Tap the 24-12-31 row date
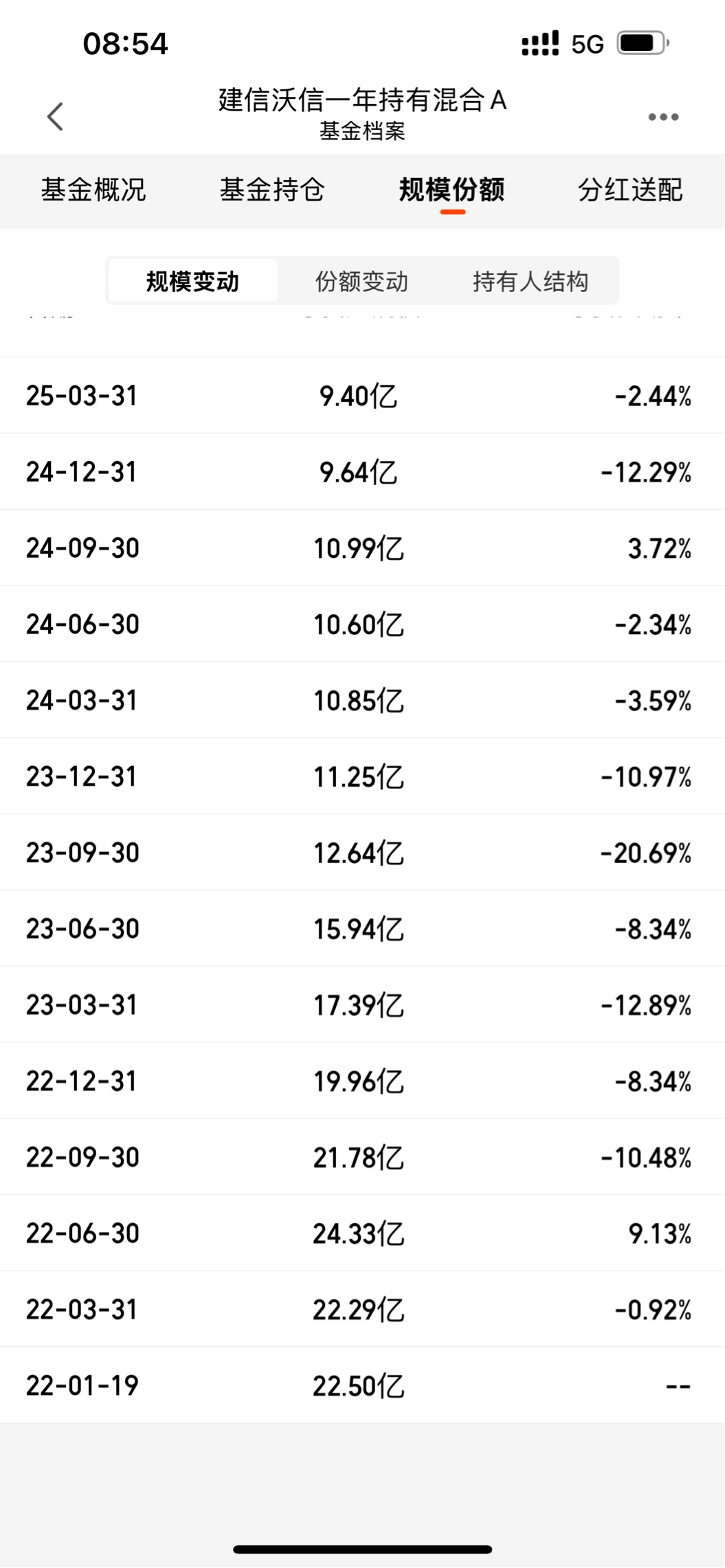725x1568 pixels. pos(82,472)
